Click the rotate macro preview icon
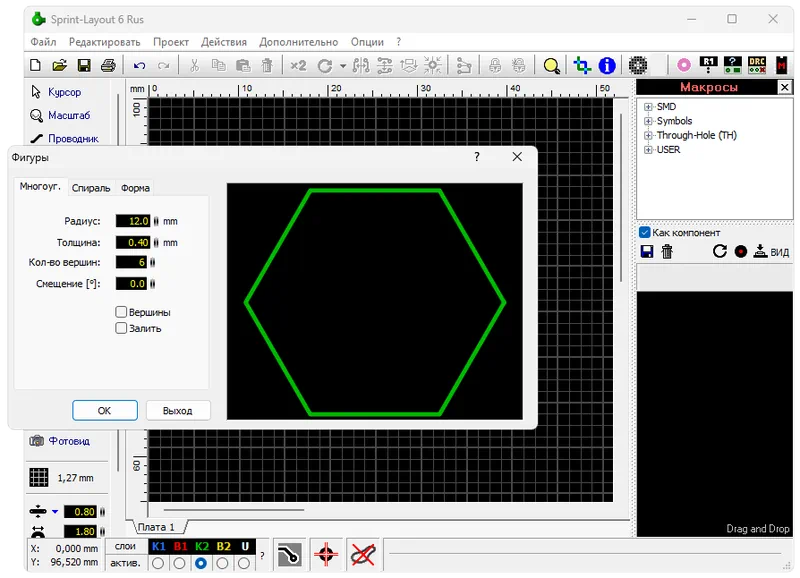The width and height of the screenshot is (800, 578). point(719,251)
